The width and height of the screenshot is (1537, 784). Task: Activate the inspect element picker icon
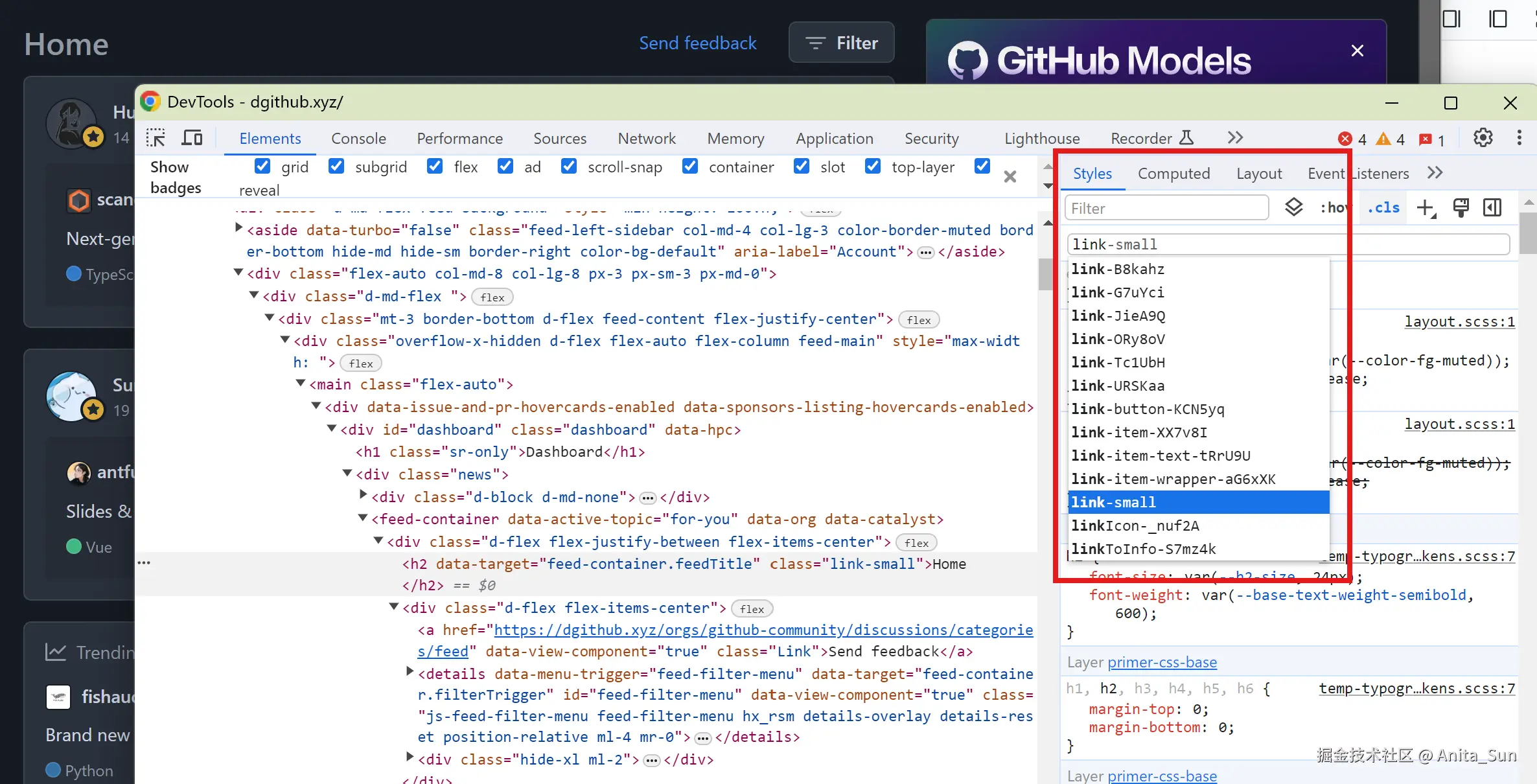(156, 138)
